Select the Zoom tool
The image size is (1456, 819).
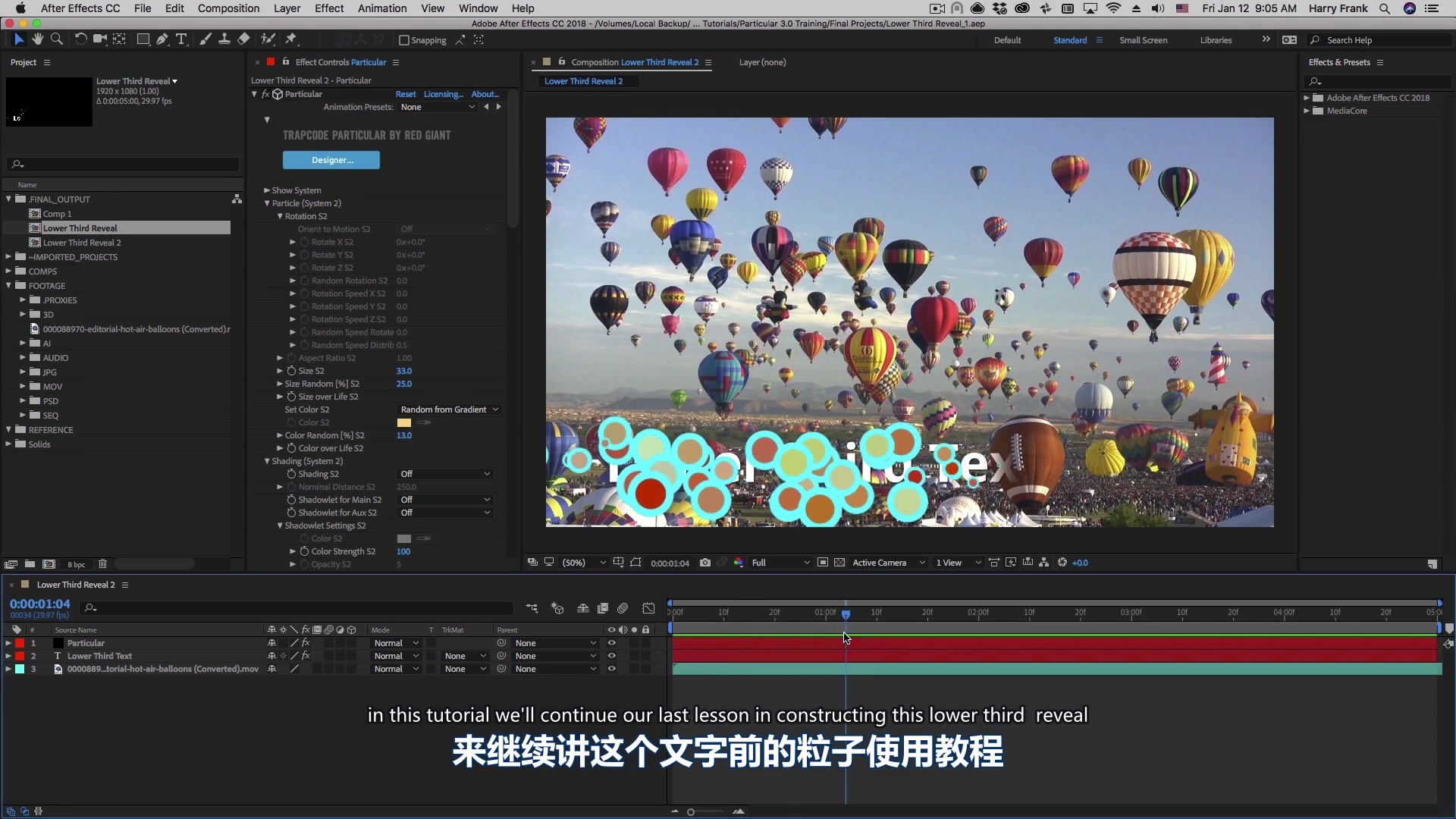[x=57, y=39]
